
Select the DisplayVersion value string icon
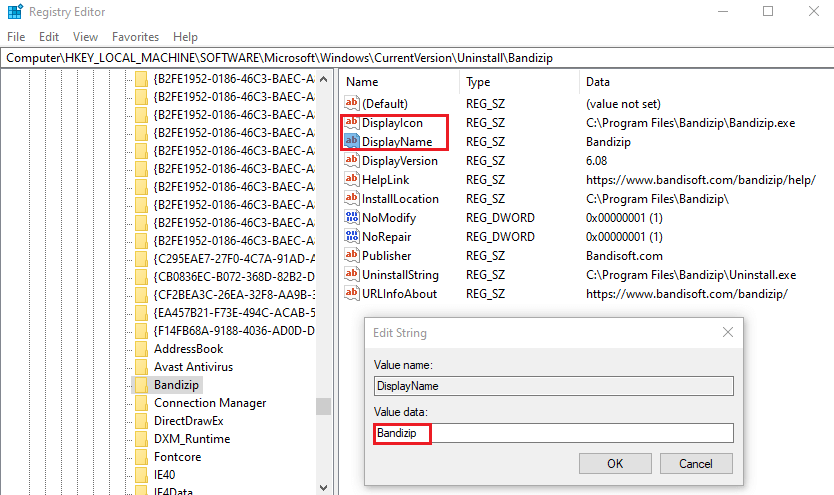point(352,160)
